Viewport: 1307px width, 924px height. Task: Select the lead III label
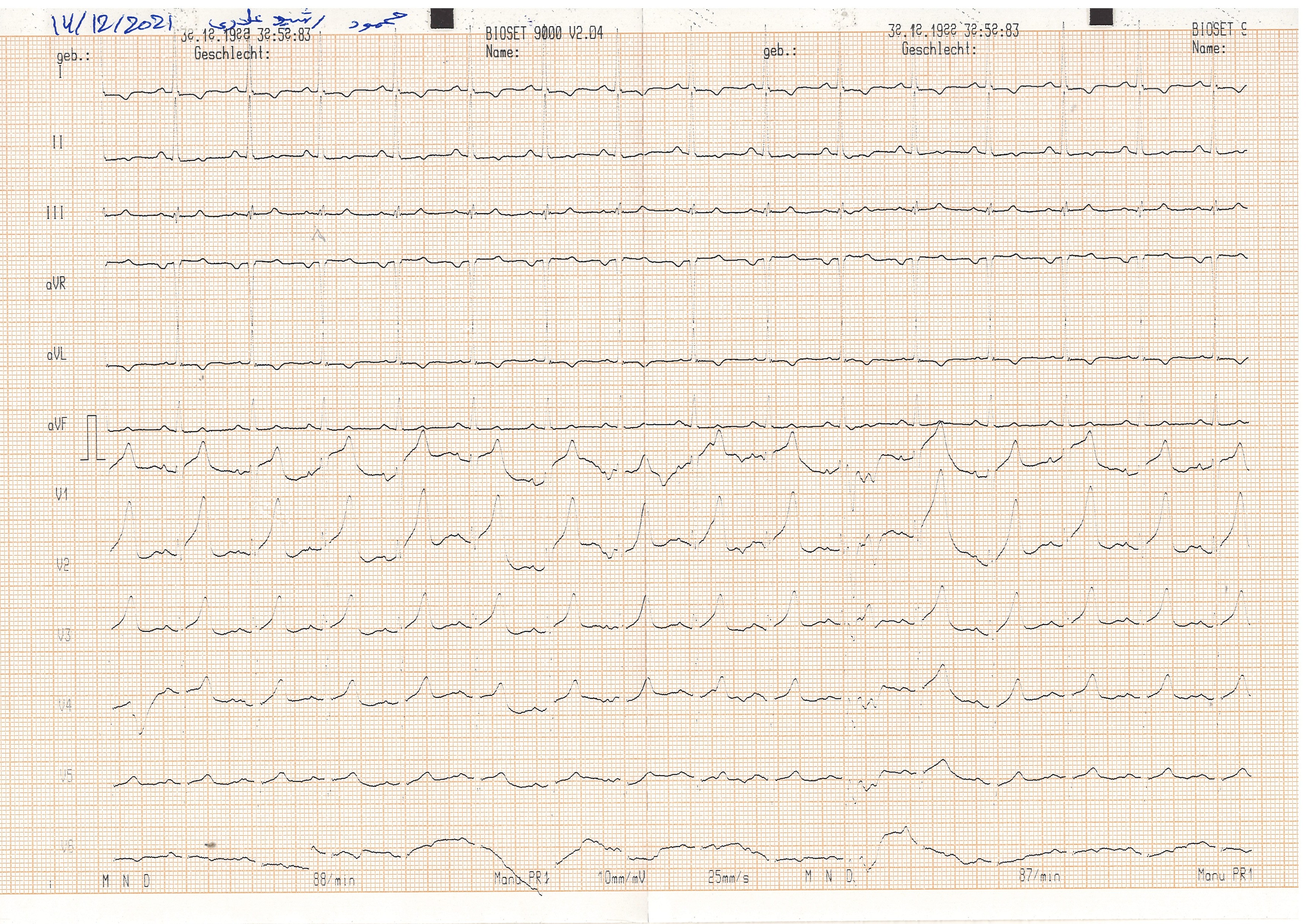[x=55, y=213]
